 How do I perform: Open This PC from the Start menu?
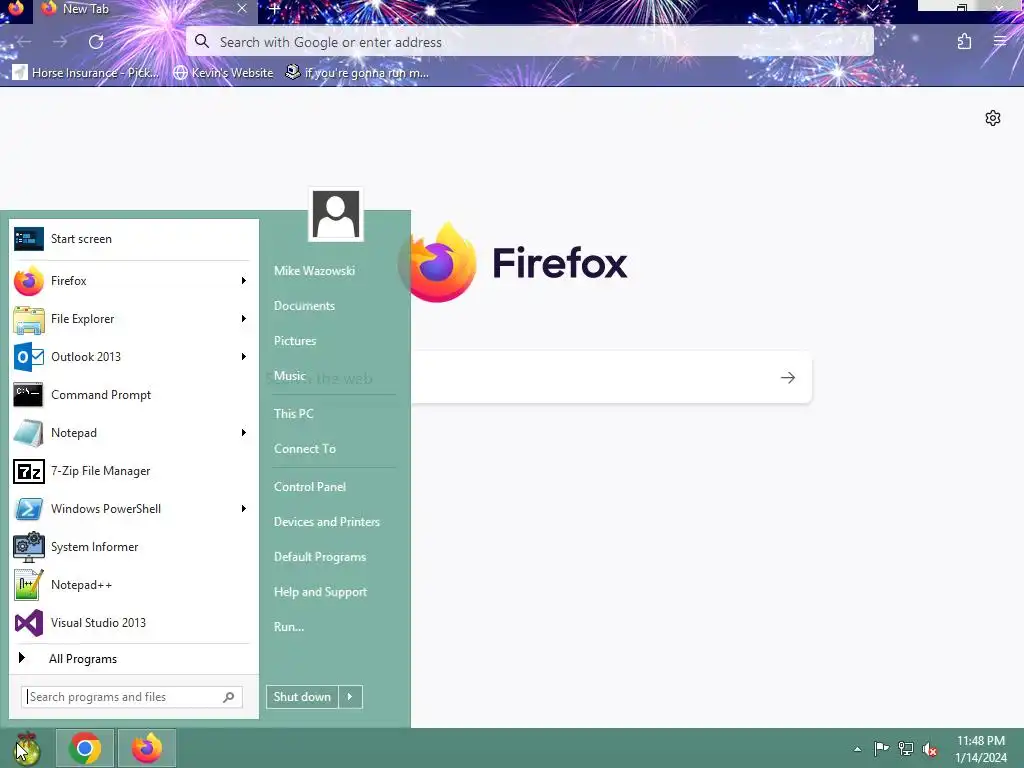pos(293,413)
